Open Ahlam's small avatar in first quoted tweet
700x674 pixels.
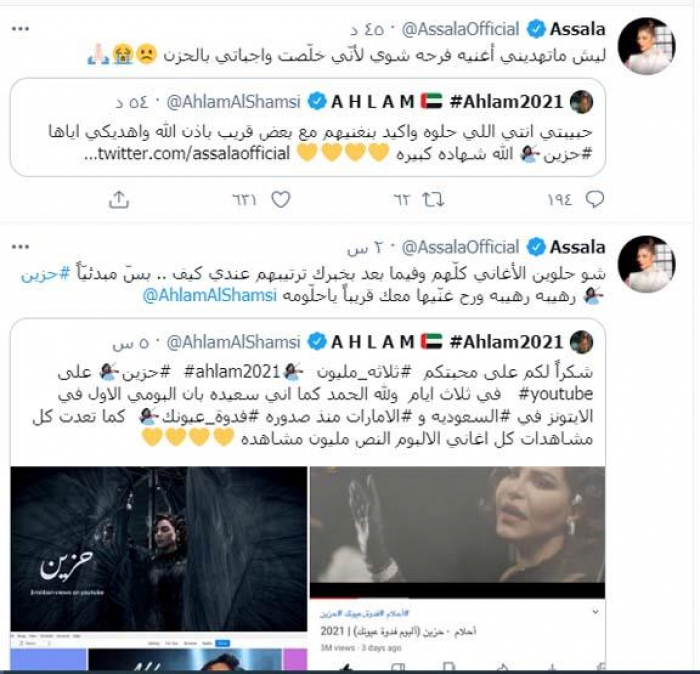[x=582, y=102]
